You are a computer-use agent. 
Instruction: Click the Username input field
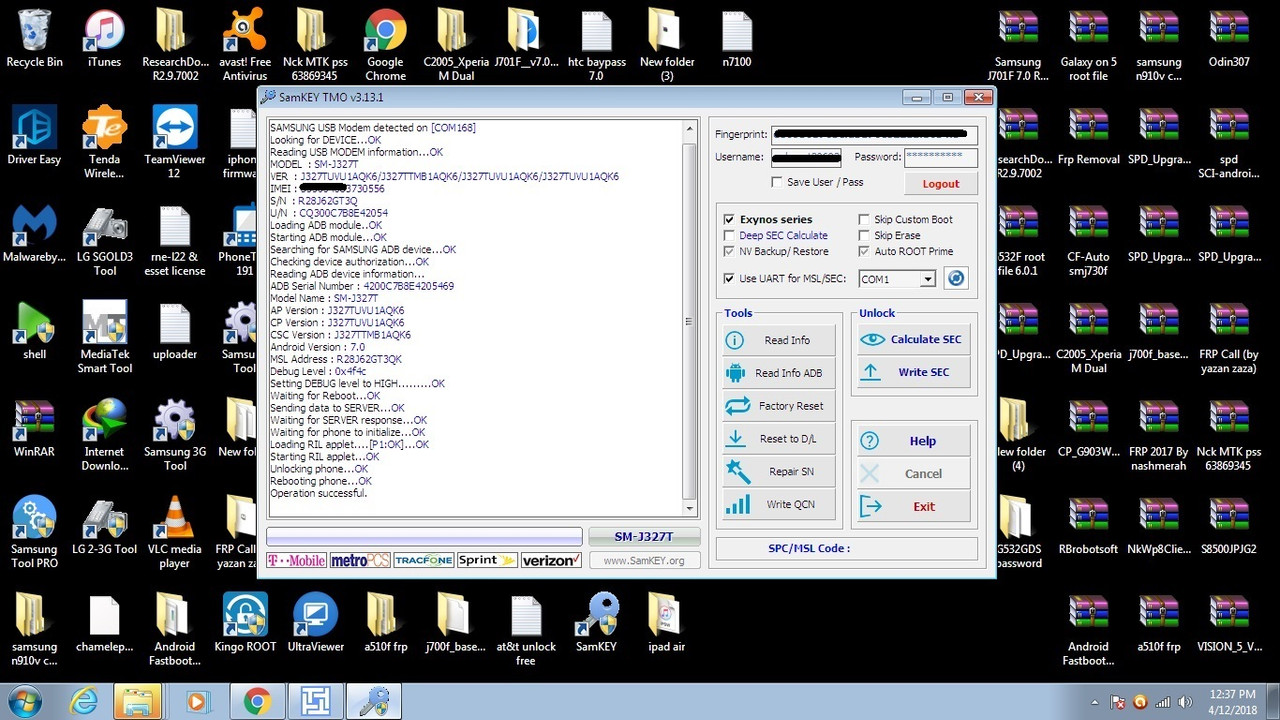(x=808, y=157)
